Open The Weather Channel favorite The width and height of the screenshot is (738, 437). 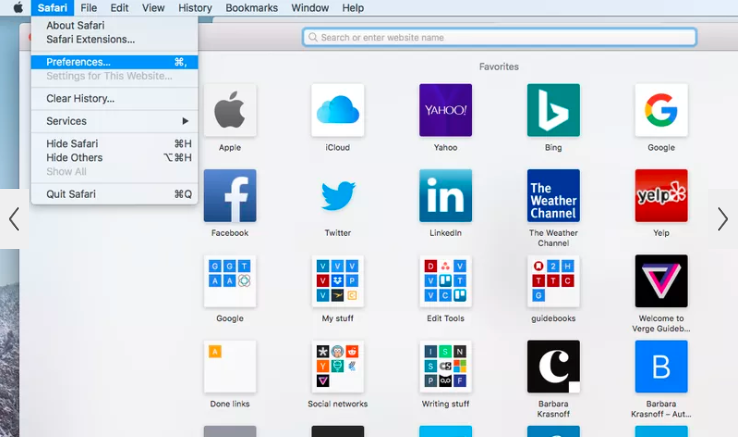(x=553, y=195)
